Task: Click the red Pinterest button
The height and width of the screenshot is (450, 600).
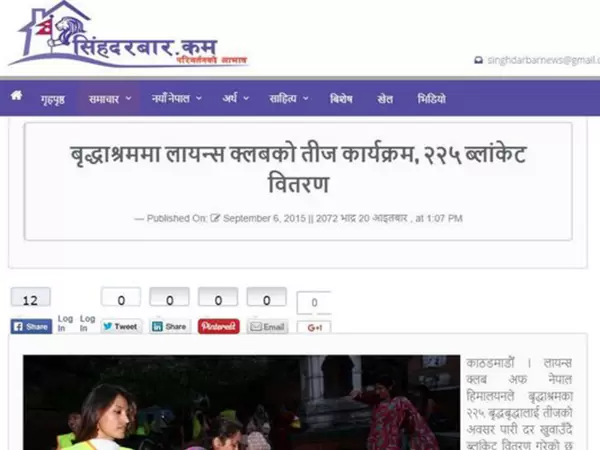Action: (x=218, y=326)
